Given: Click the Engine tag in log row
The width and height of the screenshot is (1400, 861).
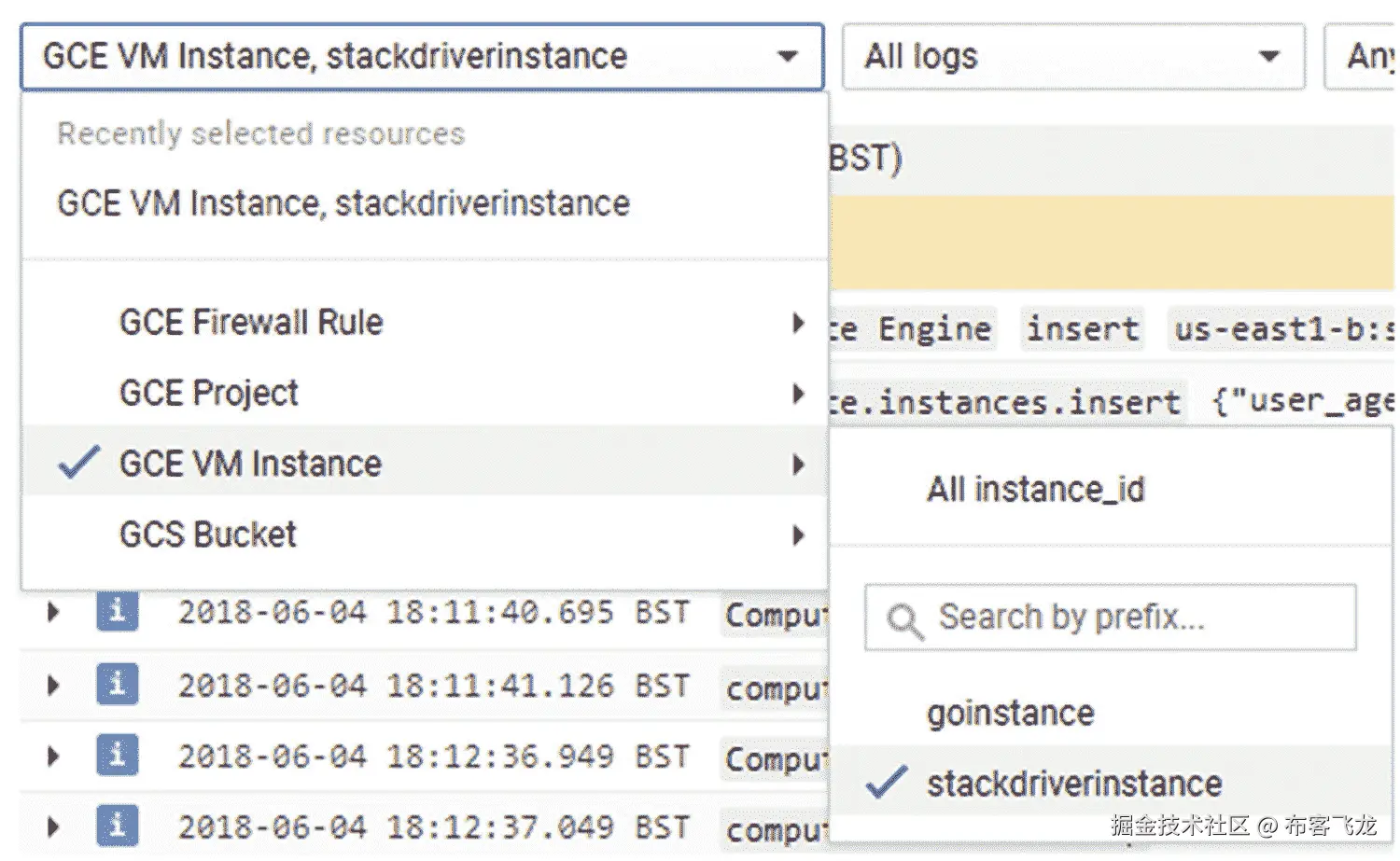Looking at the screenshot, I should tap(934, 329).
